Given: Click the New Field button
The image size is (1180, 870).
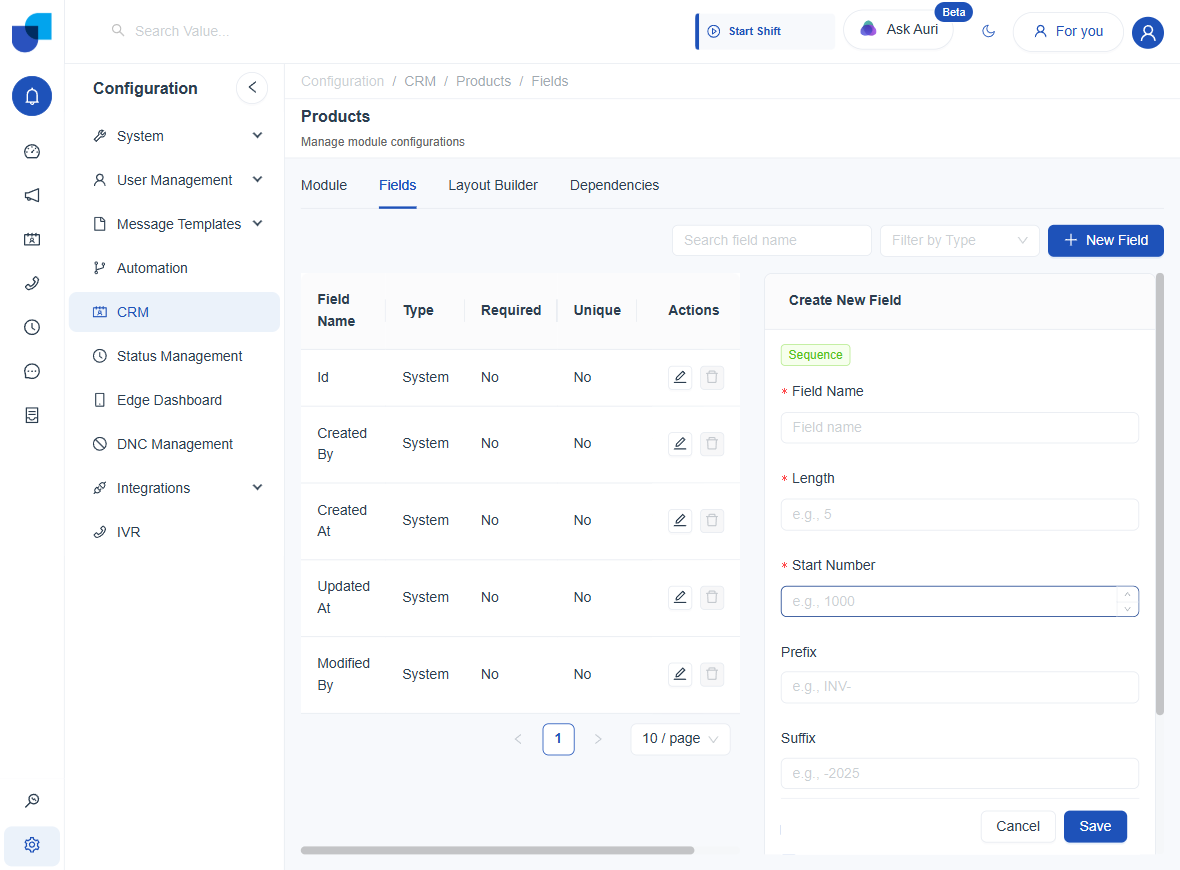Looking at the screenshot, I should 1105,240.
